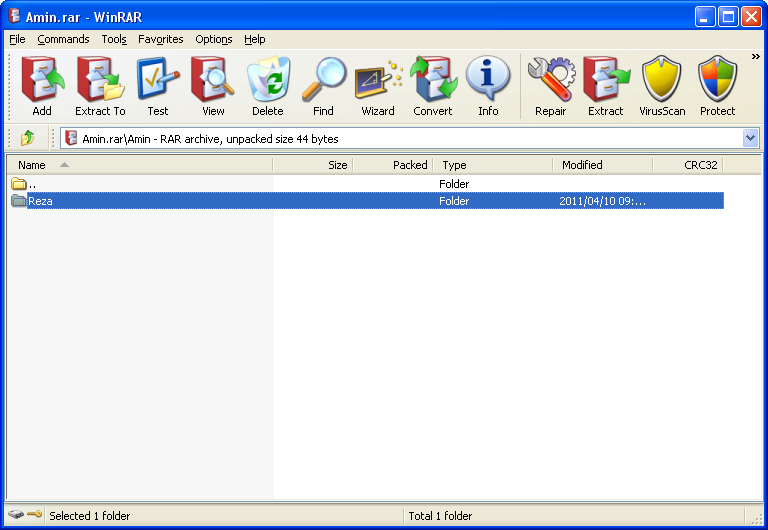Go up one folder level
The height and width of the screenshot is (530, 768).
(27, 138)
